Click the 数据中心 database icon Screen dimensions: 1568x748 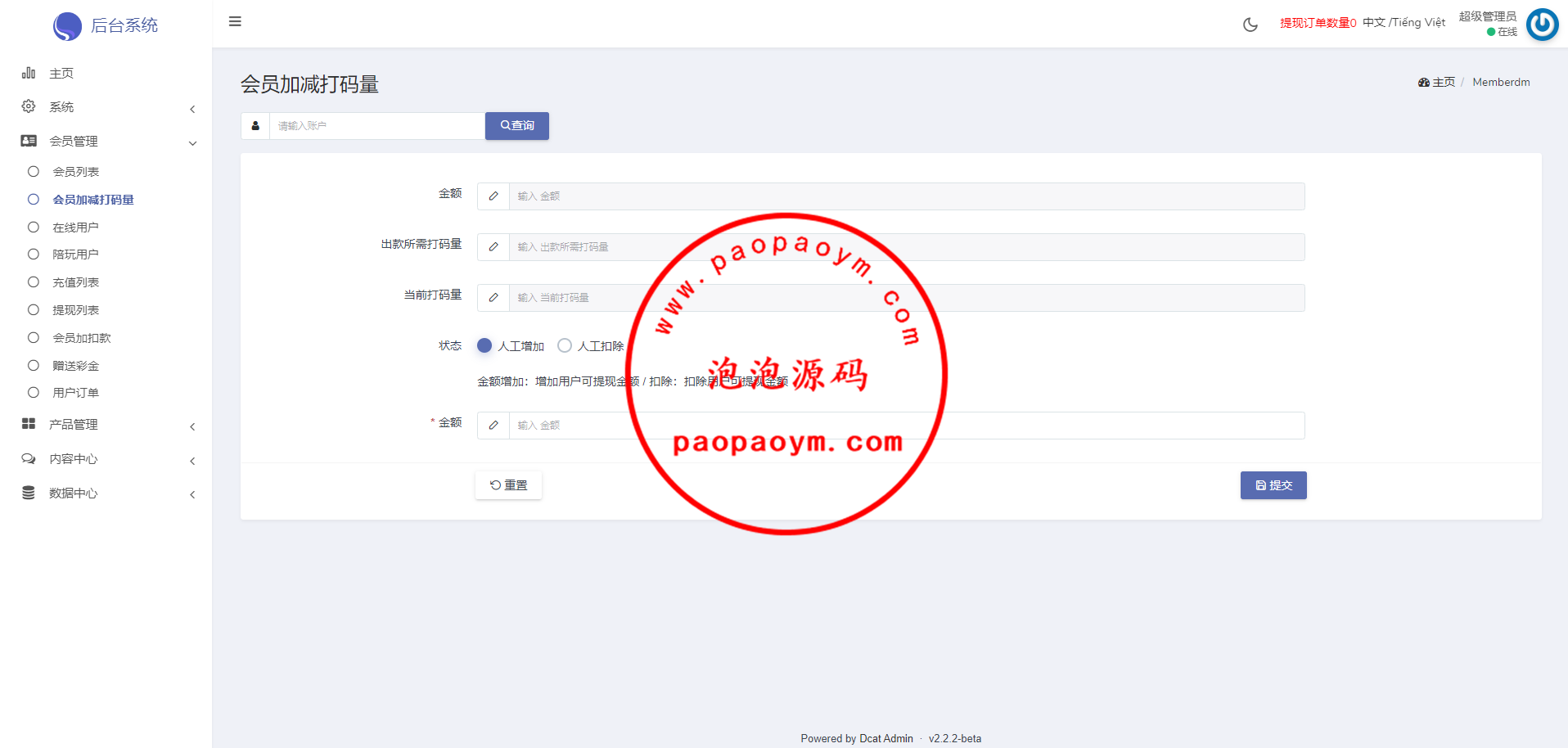(x=29, y=493)
